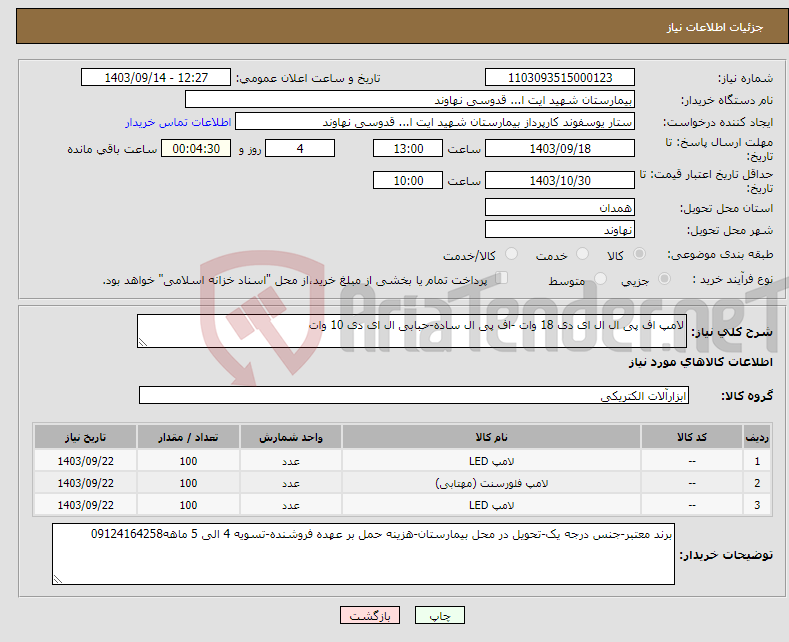The image size is (789, 642).
Task: Click the توضیحات خریدار notes textarea
Action: tap(363, 554)
